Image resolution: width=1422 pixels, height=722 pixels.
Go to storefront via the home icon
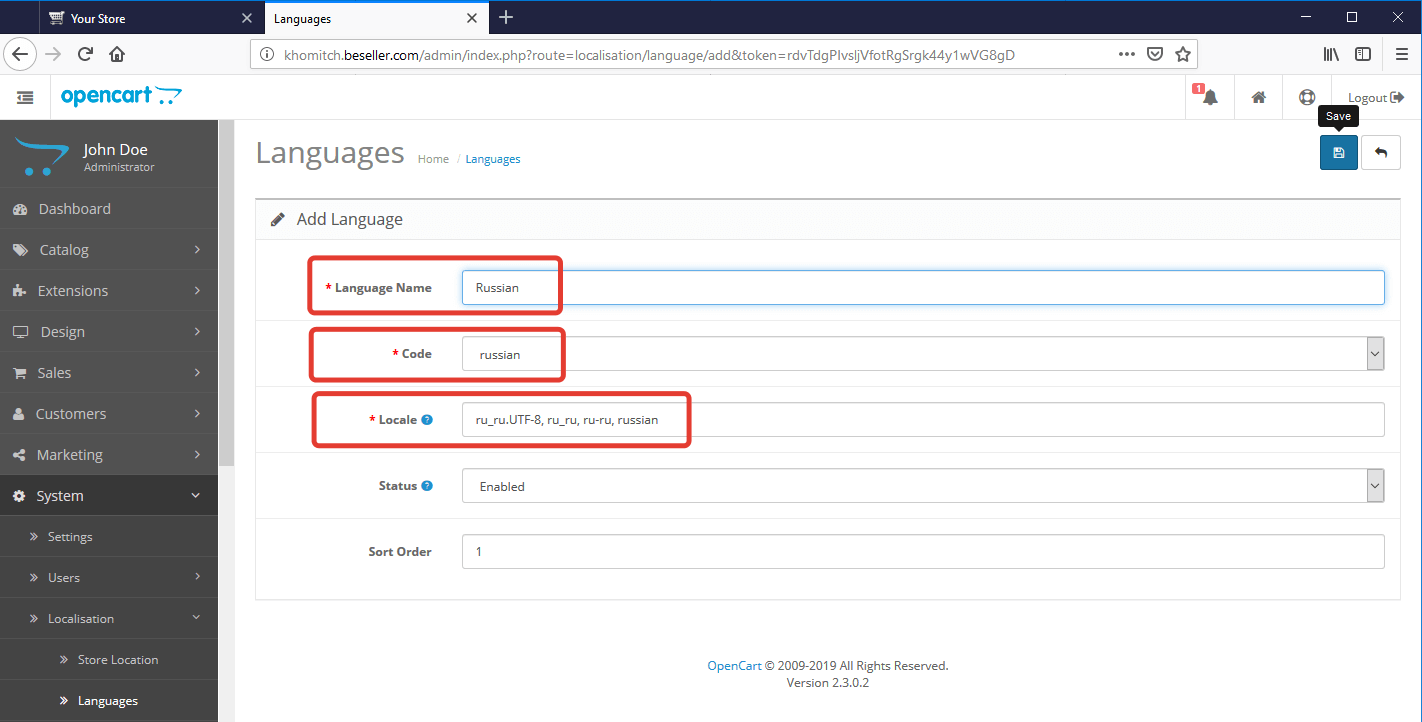click(x=1259, y=97)
